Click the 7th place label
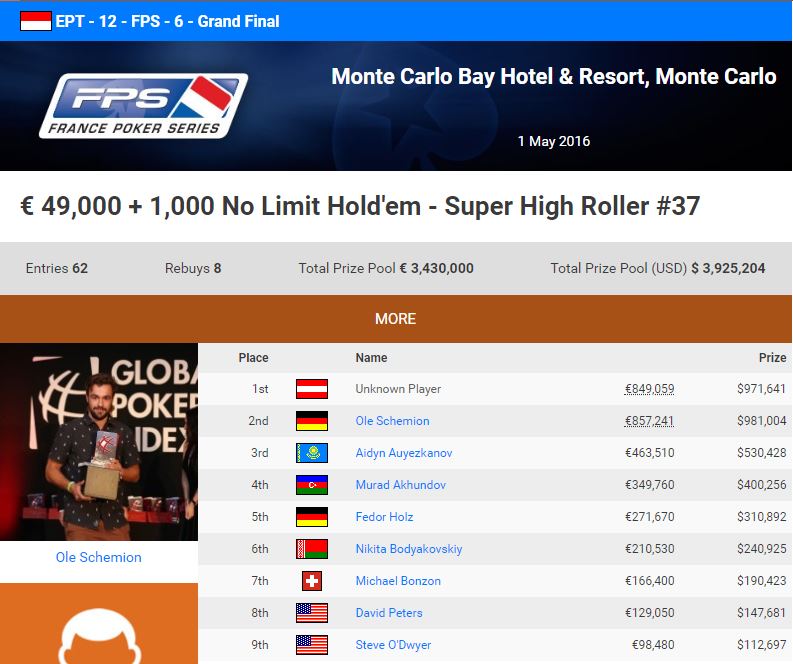 260,581
